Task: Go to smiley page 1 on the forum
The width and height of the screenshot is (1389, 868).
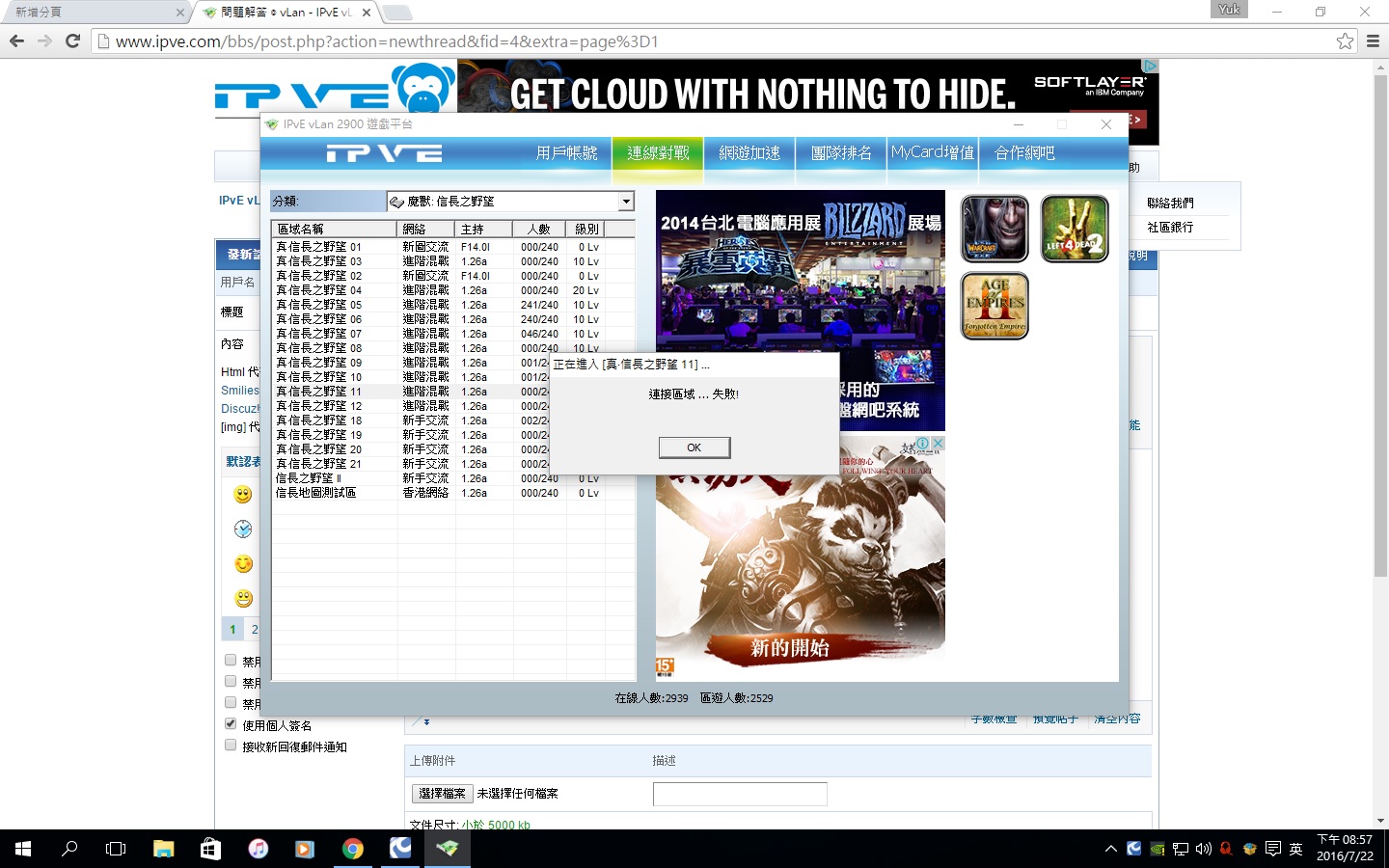Action: 232,630
